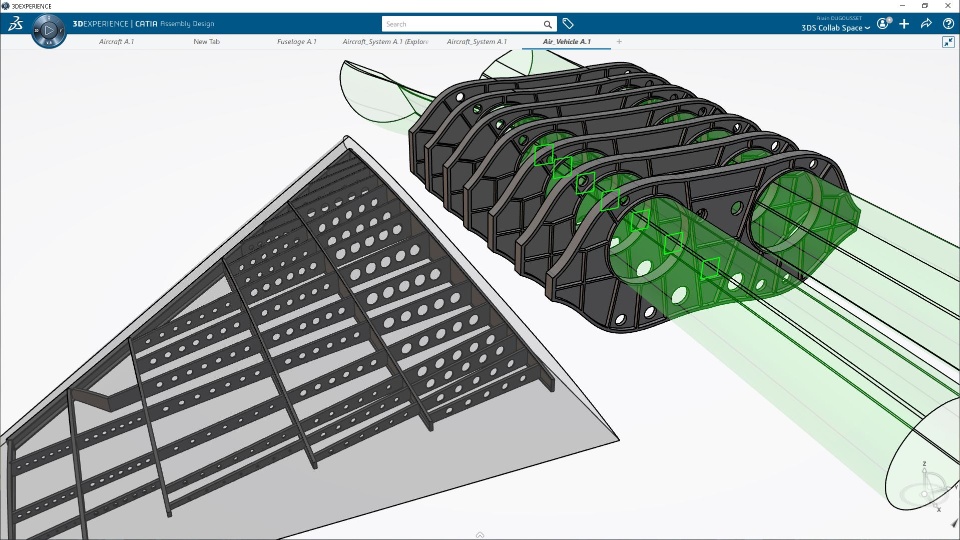Click the search magnifier icon
Viewport: 960px width, 540px height.
[x=547, y=24]
